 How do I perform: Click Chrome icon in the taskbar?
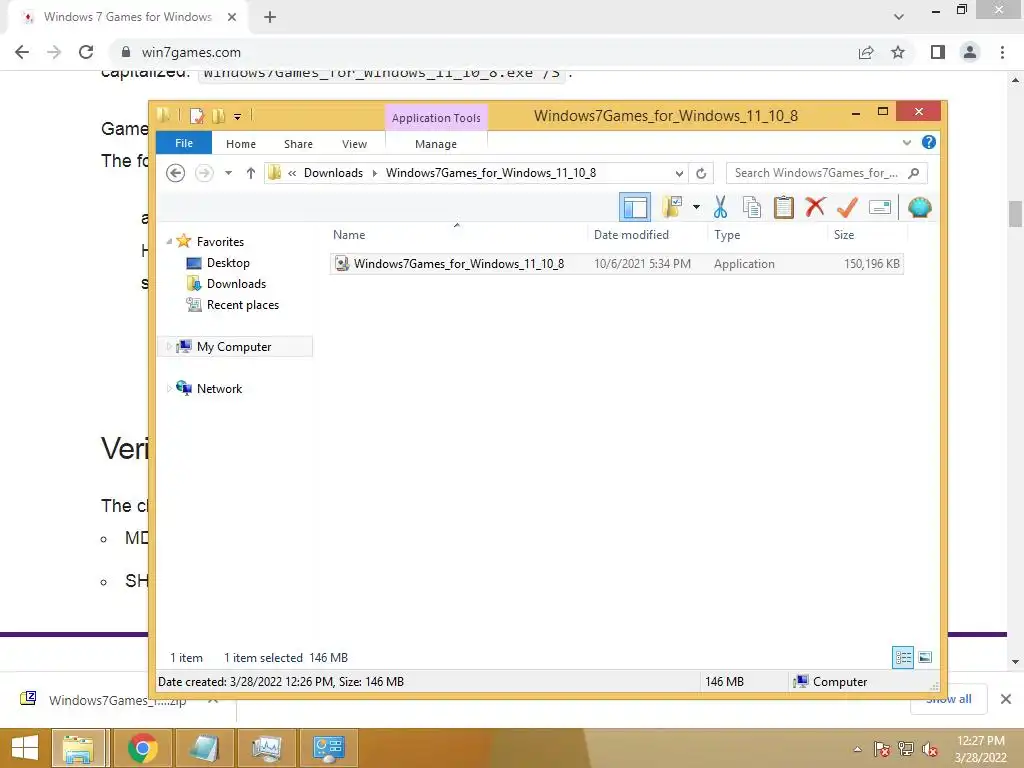coord(142,748)
